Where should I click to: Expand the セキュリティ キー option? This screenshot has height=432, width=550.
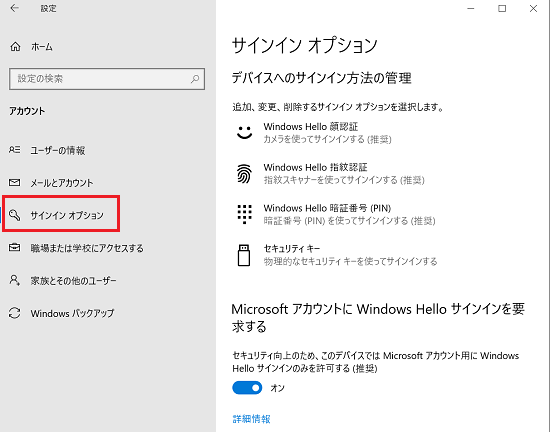337,255
